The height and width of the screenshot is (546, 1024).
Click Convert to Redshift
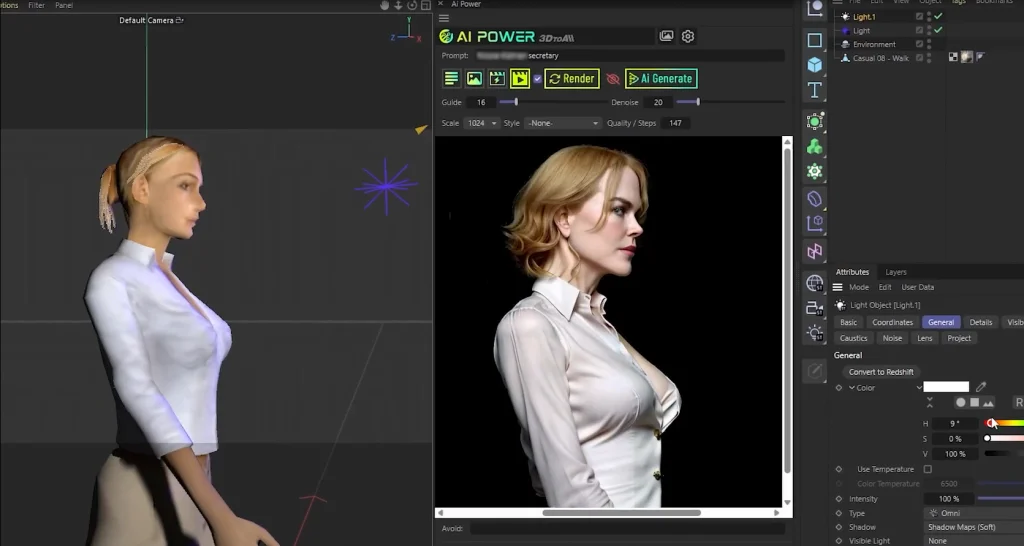click(x=881, y=372)
